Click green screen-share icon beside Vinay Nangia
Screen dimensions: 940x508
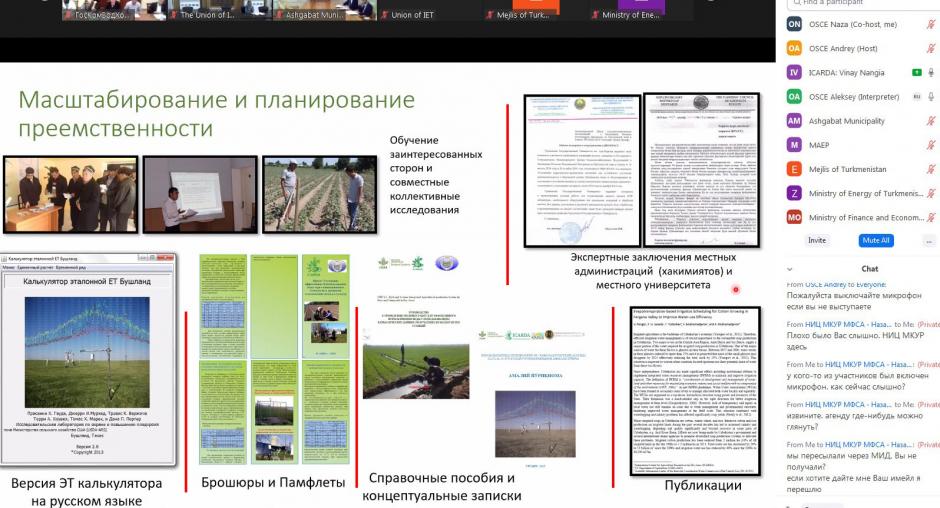pos(916,73)
